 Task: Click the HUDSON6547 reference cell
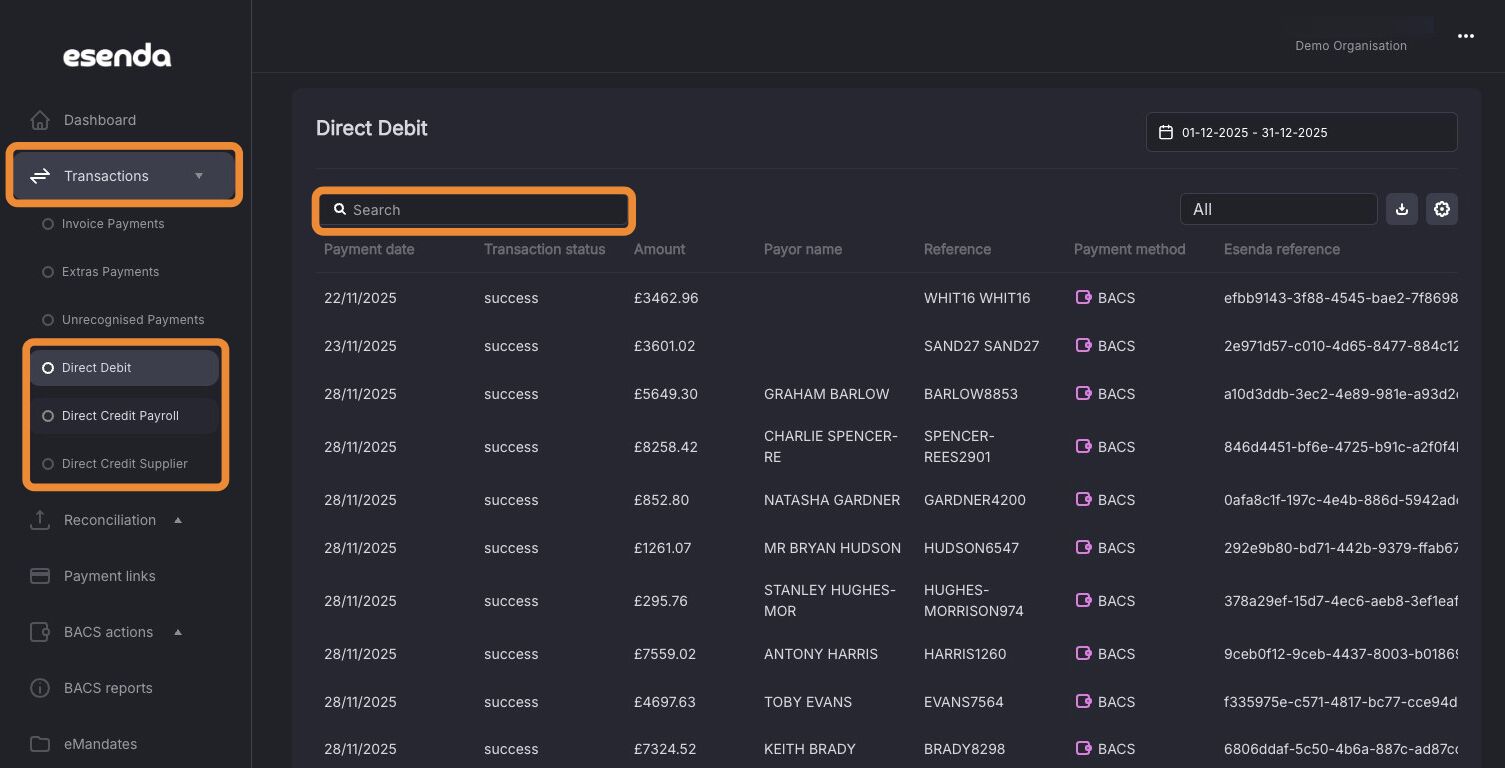click(972, 548)
